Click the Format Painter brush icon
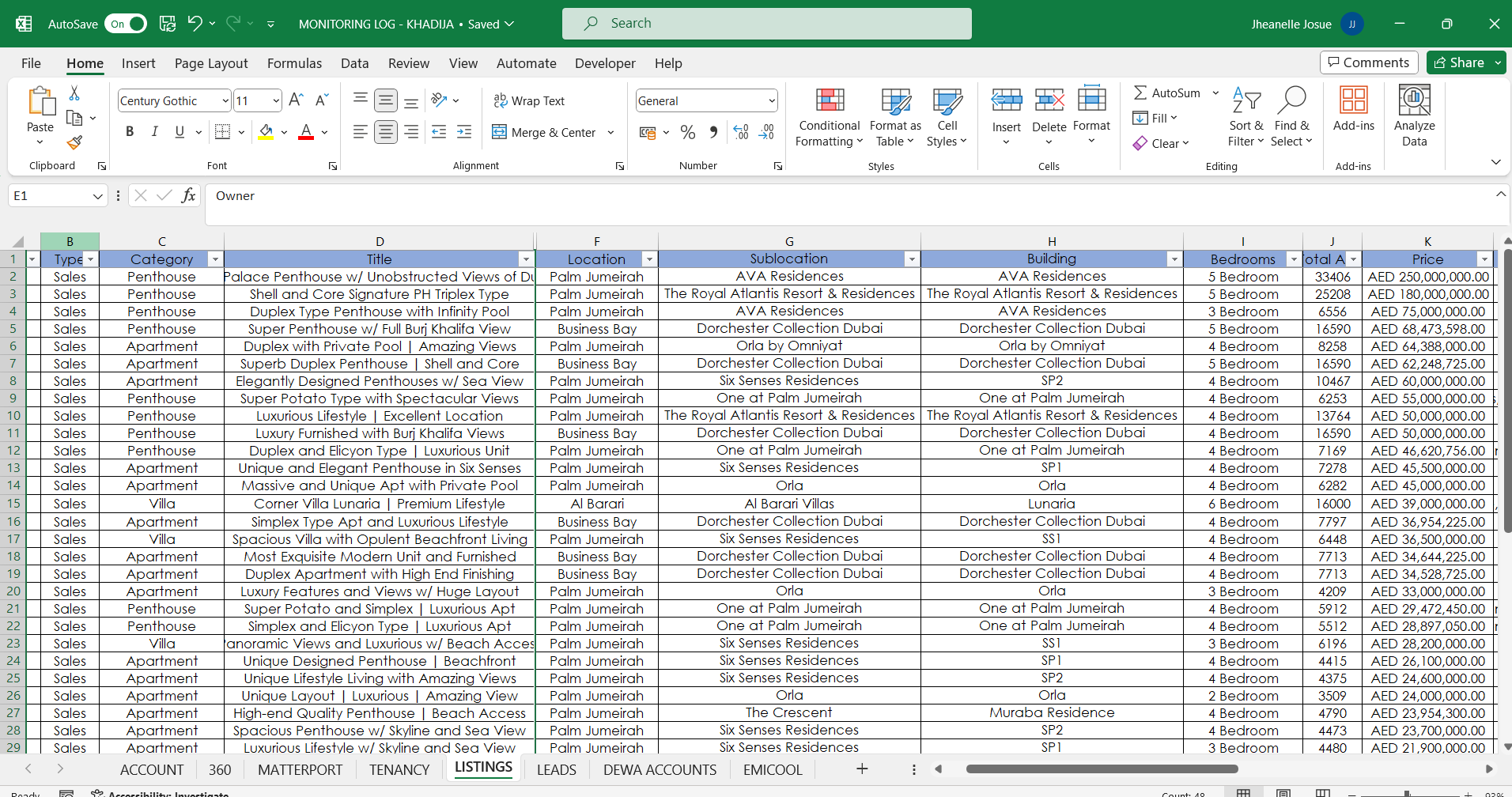The width and height of the screenshot is (1512, 797). (74, 142)
